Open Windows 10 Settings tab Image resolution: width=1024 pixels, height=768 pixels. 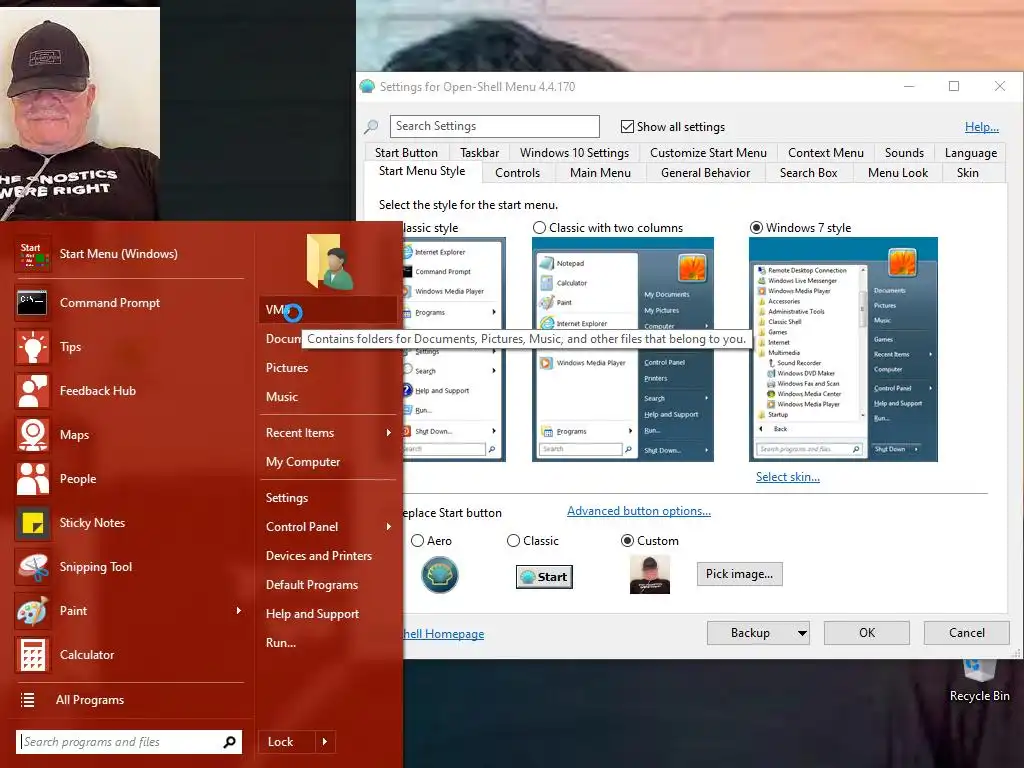click(x=574, y=153)
